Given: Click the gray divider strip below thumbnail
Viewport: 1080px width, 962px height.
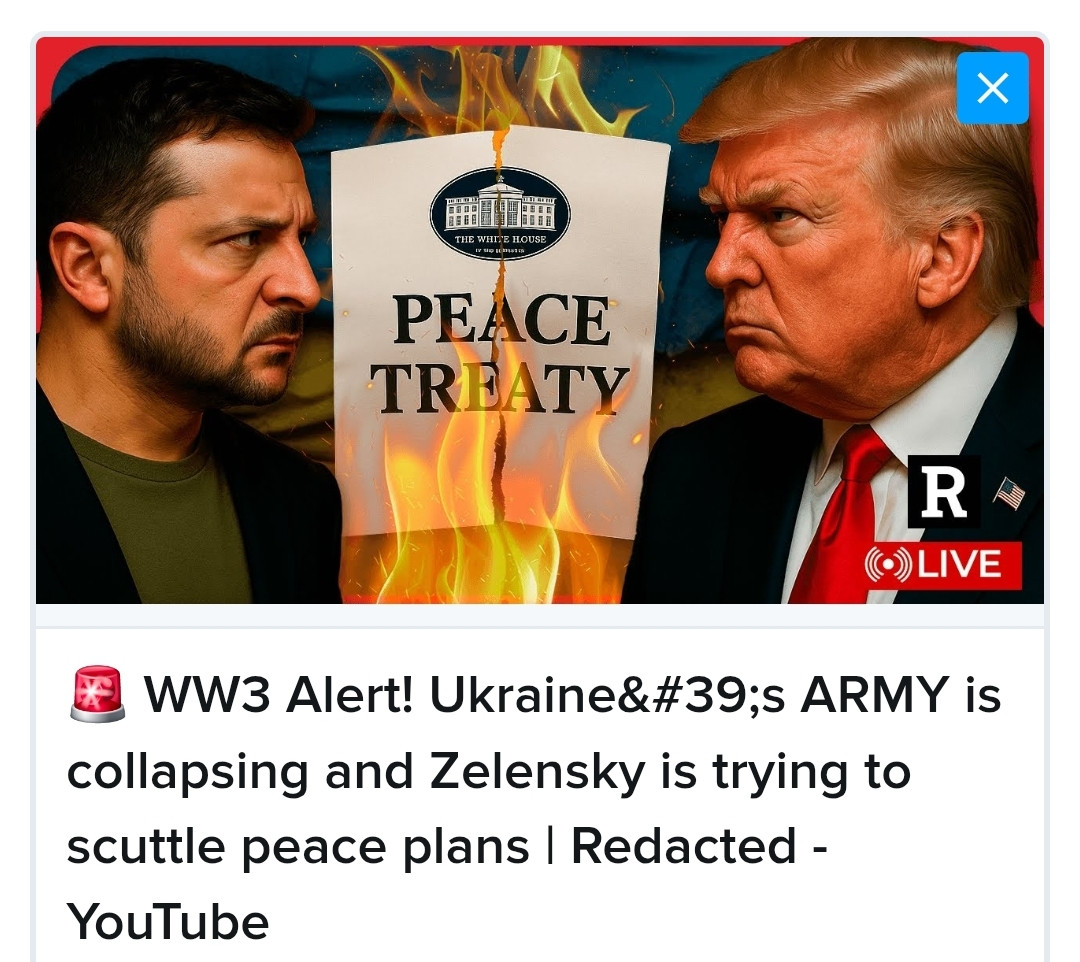Looking at the screenshot, I should pos(540,616).
